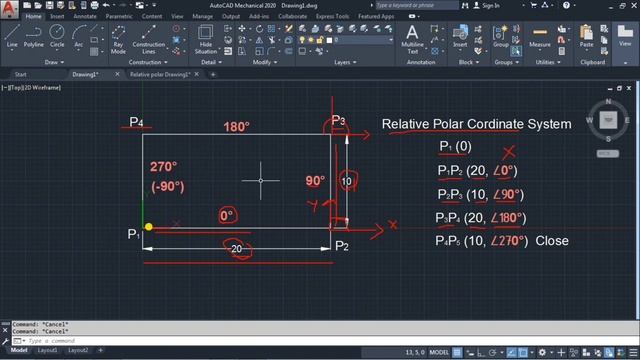640x360 pixels.
Task: Toggle layer lock icon in Layers panel
Action: tap(320, 40)
